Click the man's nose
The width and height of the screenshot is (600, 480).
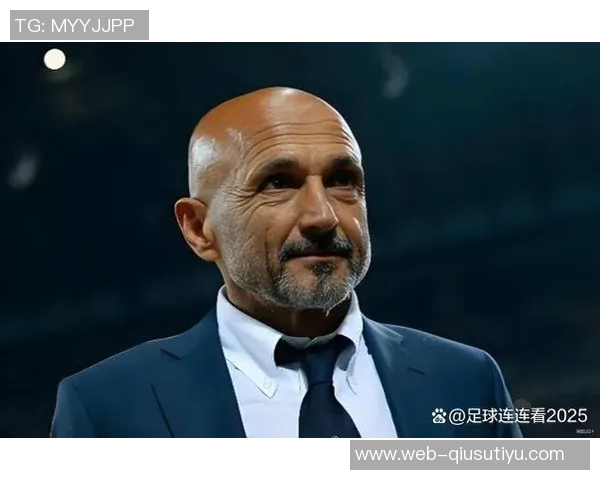point(320,214)
